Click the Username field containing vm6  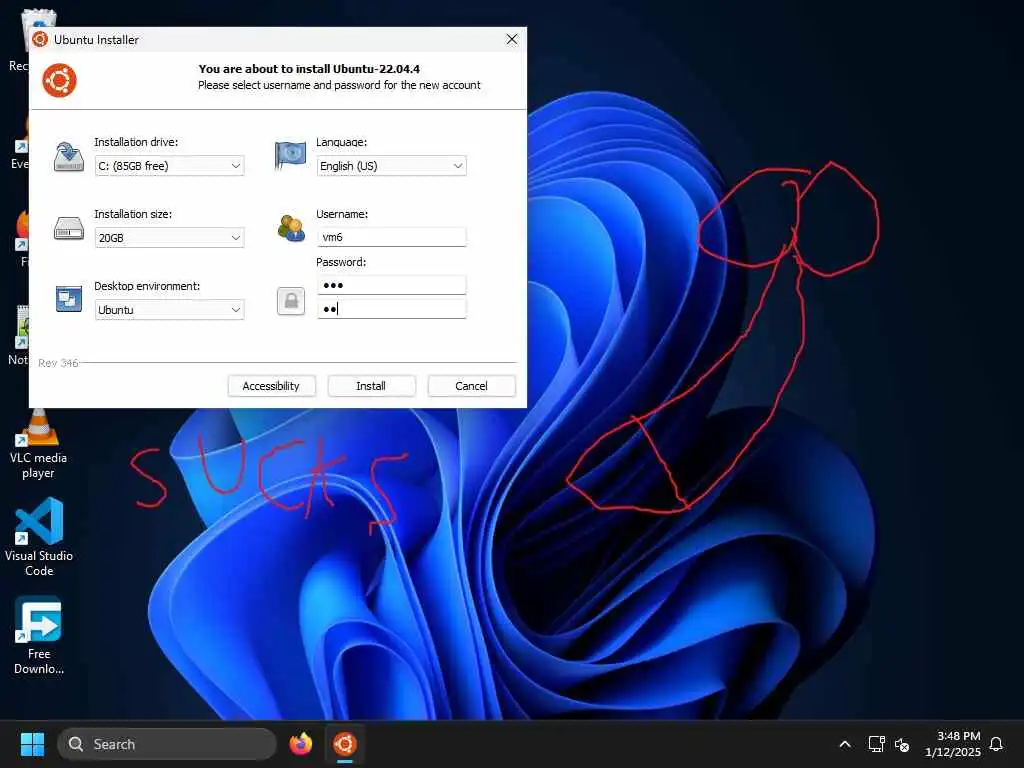(391, 237)
